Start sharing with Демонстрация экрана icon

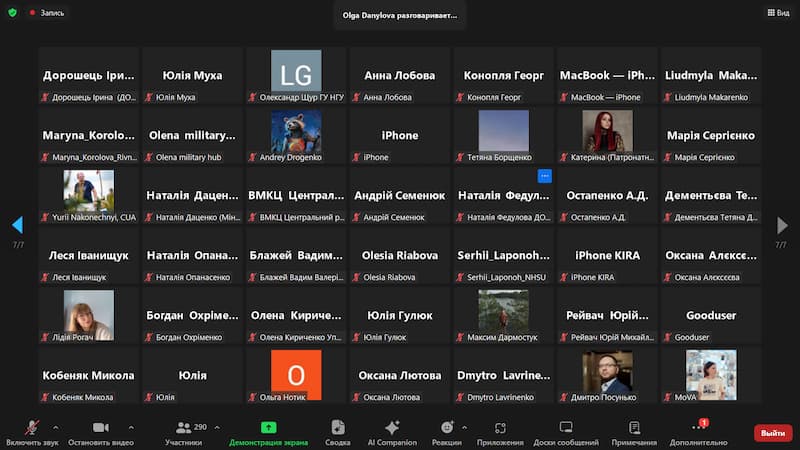(x=268, y=428)
